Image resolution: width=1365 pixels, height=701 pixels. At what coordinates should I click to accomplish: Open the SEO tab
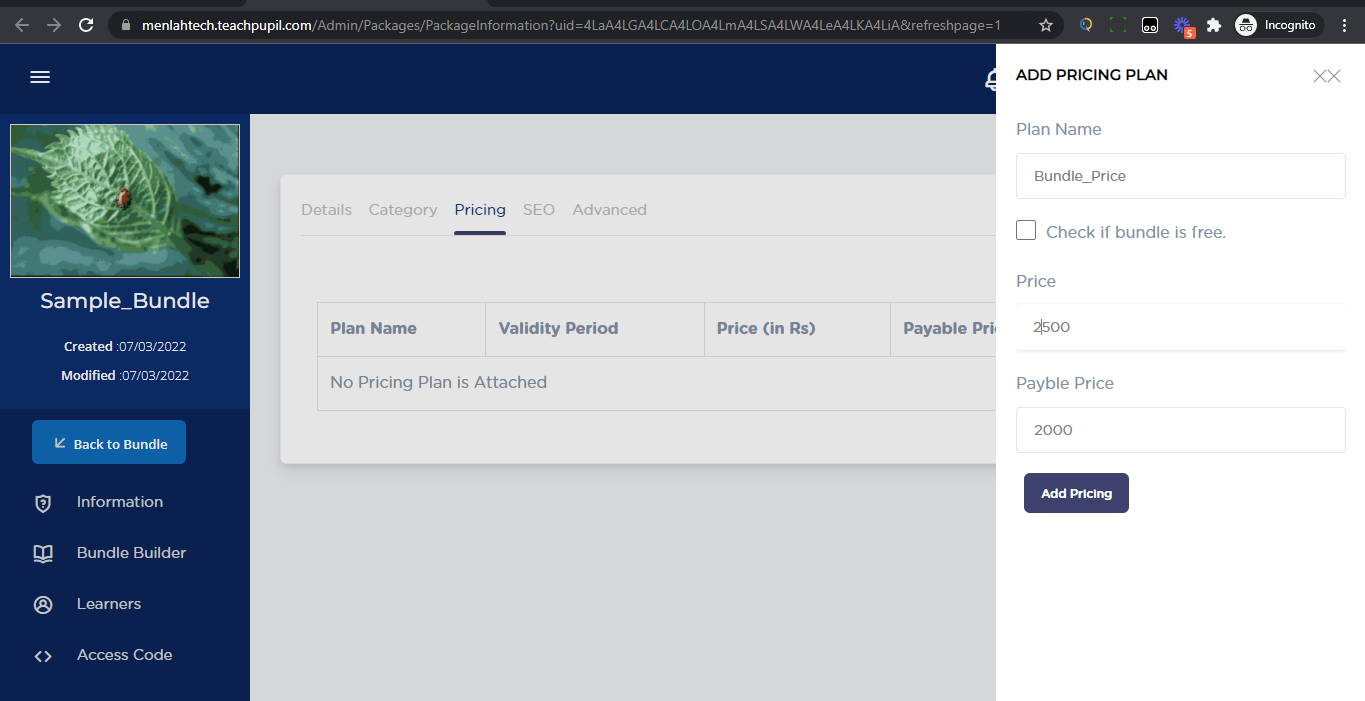[538, 210]
